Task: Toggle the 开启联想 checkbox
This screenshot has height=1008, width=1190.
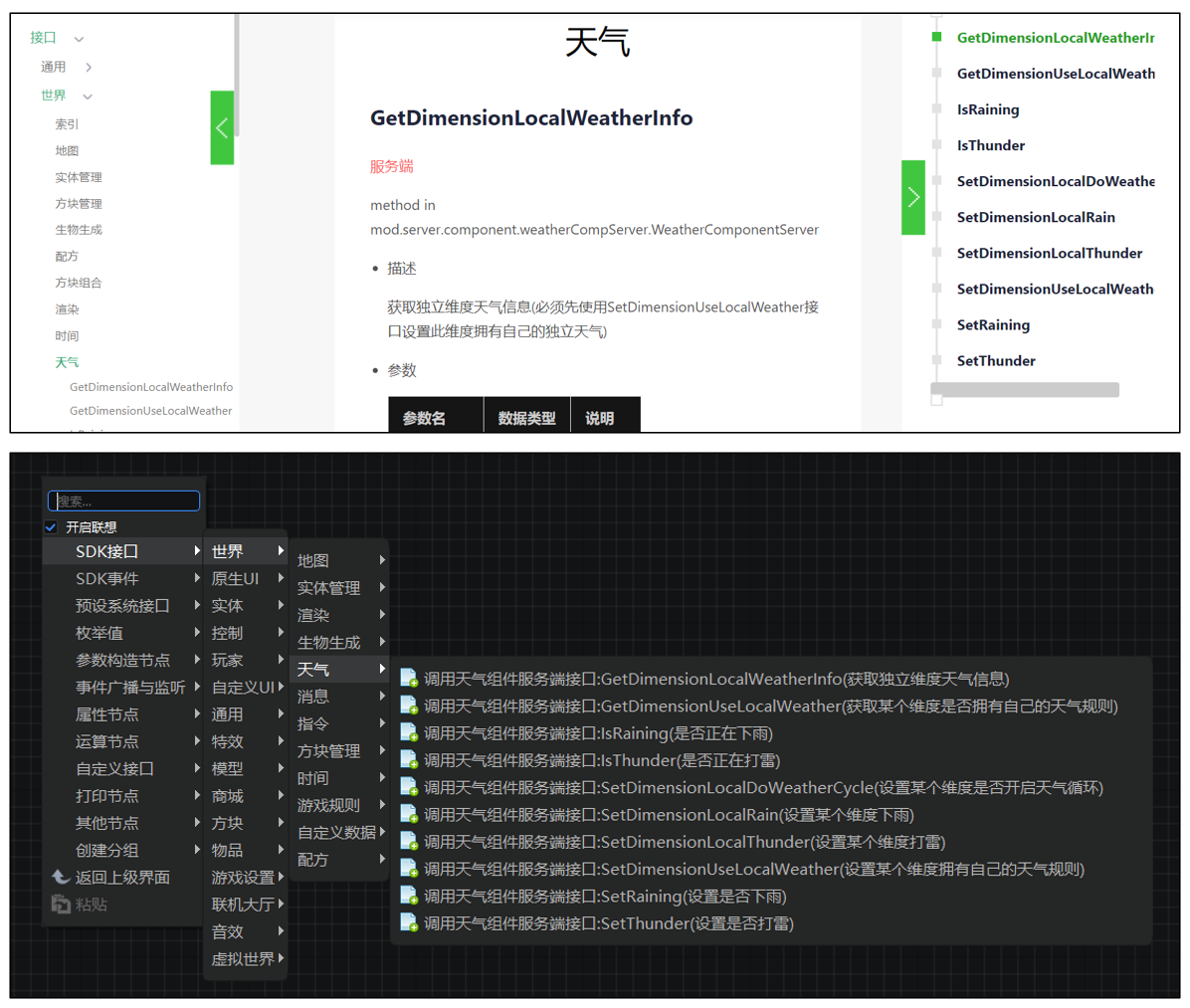Action: (x=51, y=526)
